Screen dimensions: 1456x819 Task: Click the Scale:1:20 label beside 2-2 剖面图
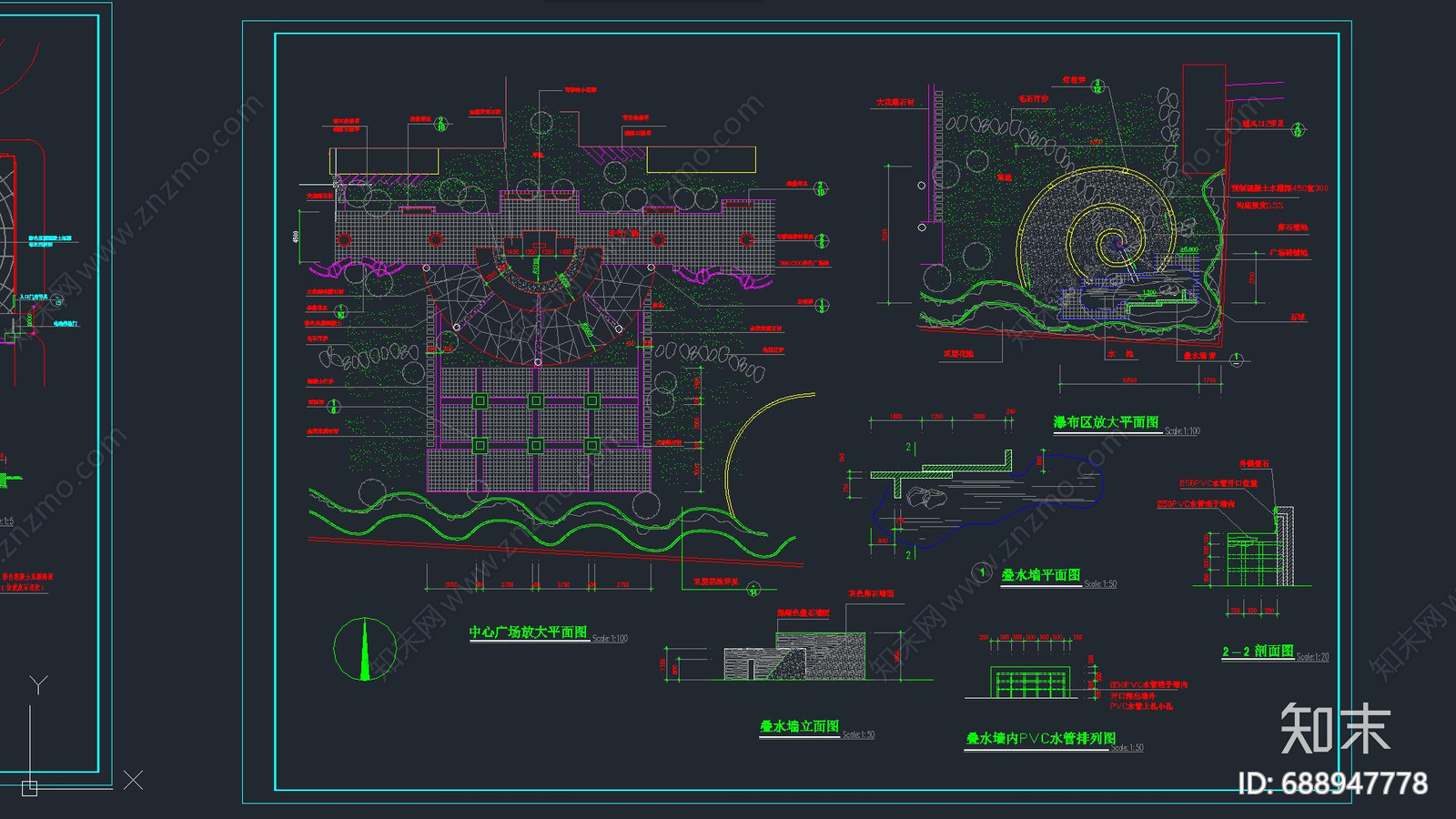tap(1313, 657)
